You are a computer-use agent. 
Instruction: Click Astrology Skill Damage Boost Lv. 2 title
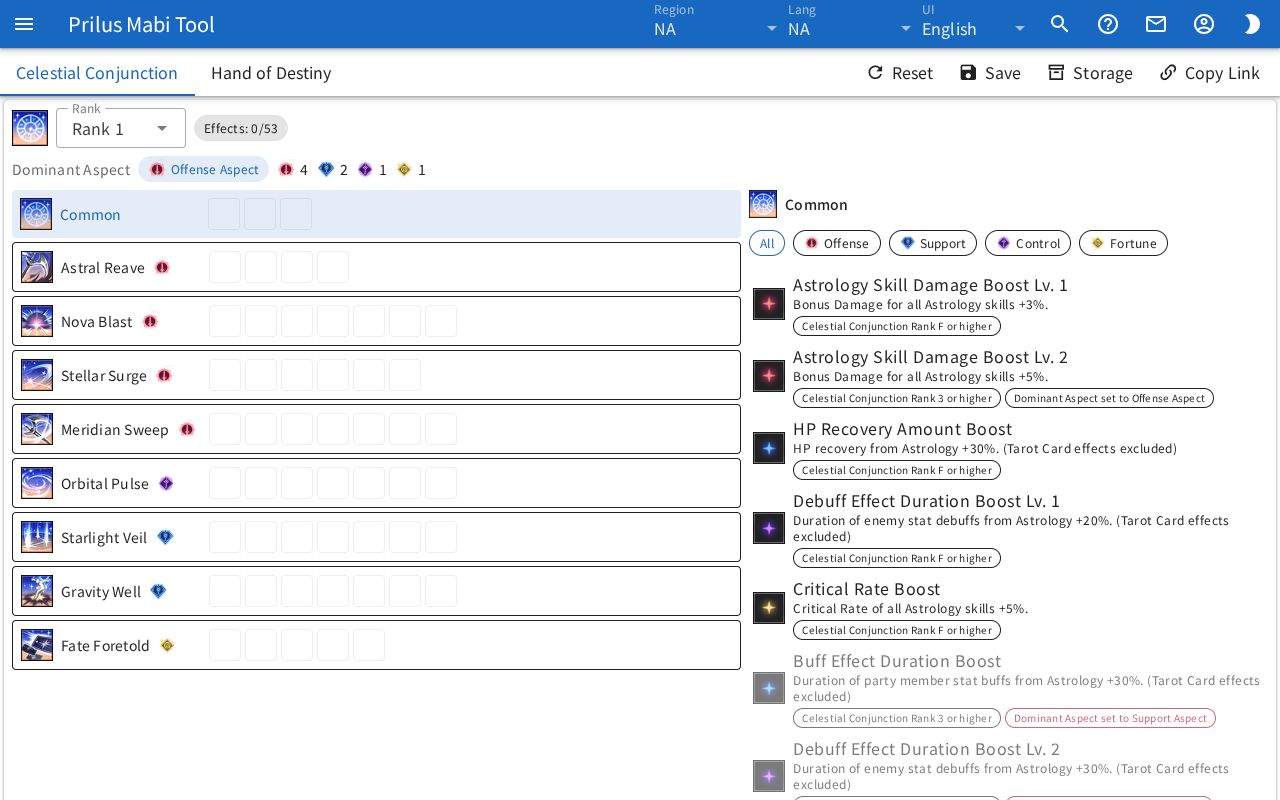coord(930,357)
